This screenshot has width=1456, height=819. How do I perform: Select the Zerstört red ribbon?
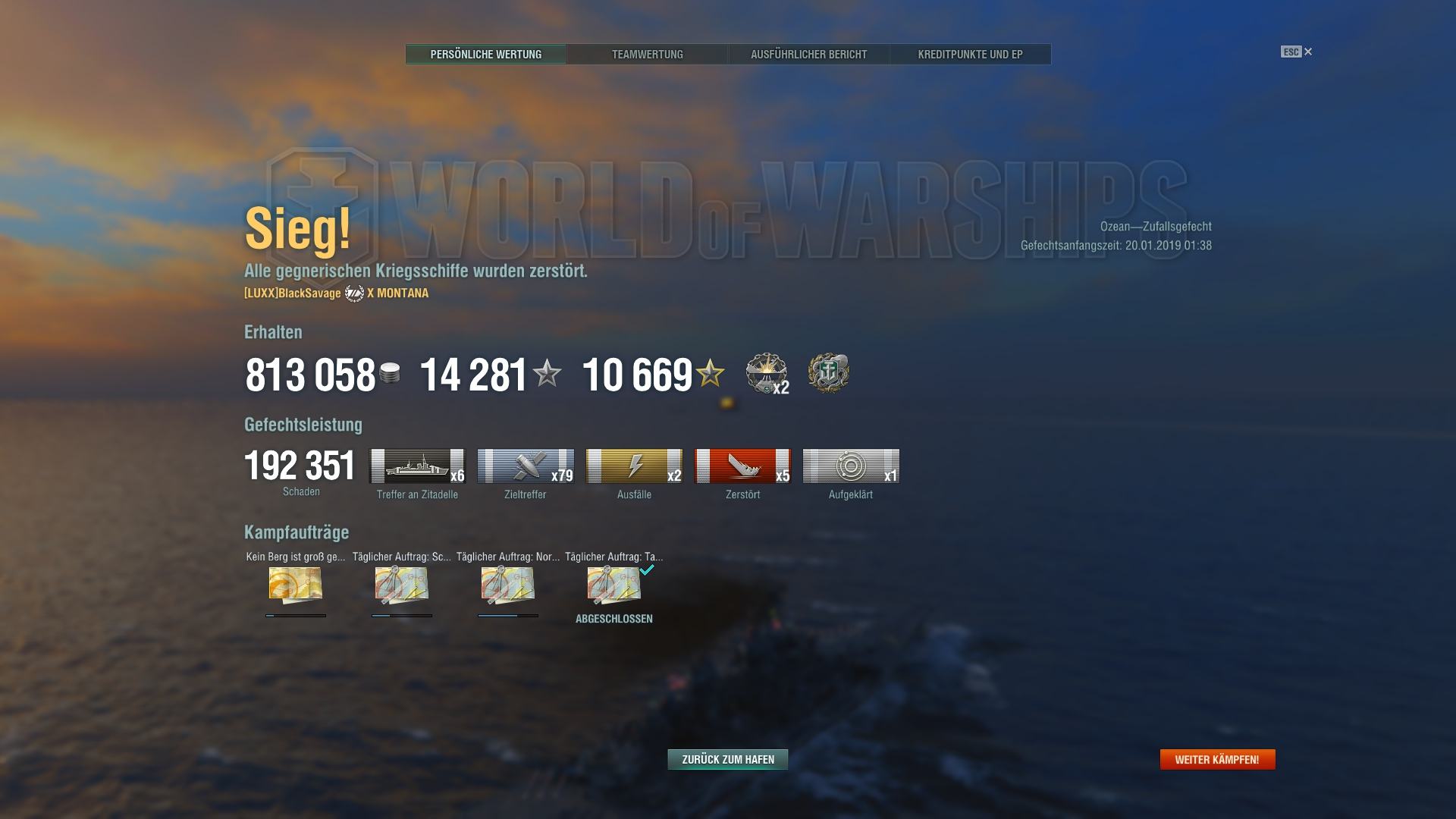pyautogui.click(x=742, y=466)
